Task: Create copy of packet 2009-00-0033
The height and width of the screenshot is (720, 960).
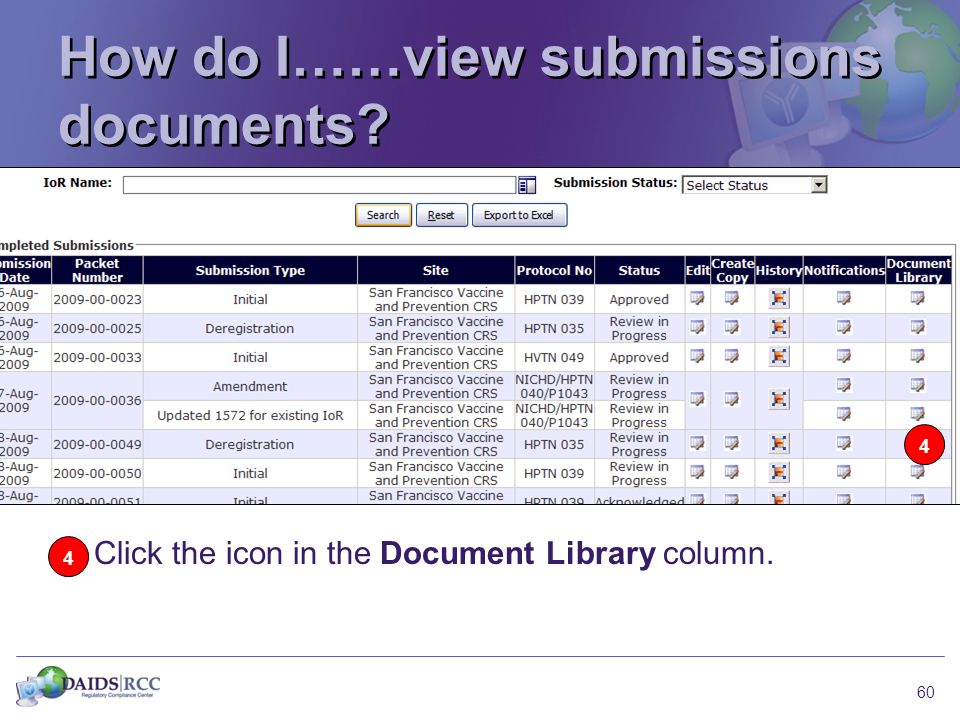Action: tap(732, 356)
